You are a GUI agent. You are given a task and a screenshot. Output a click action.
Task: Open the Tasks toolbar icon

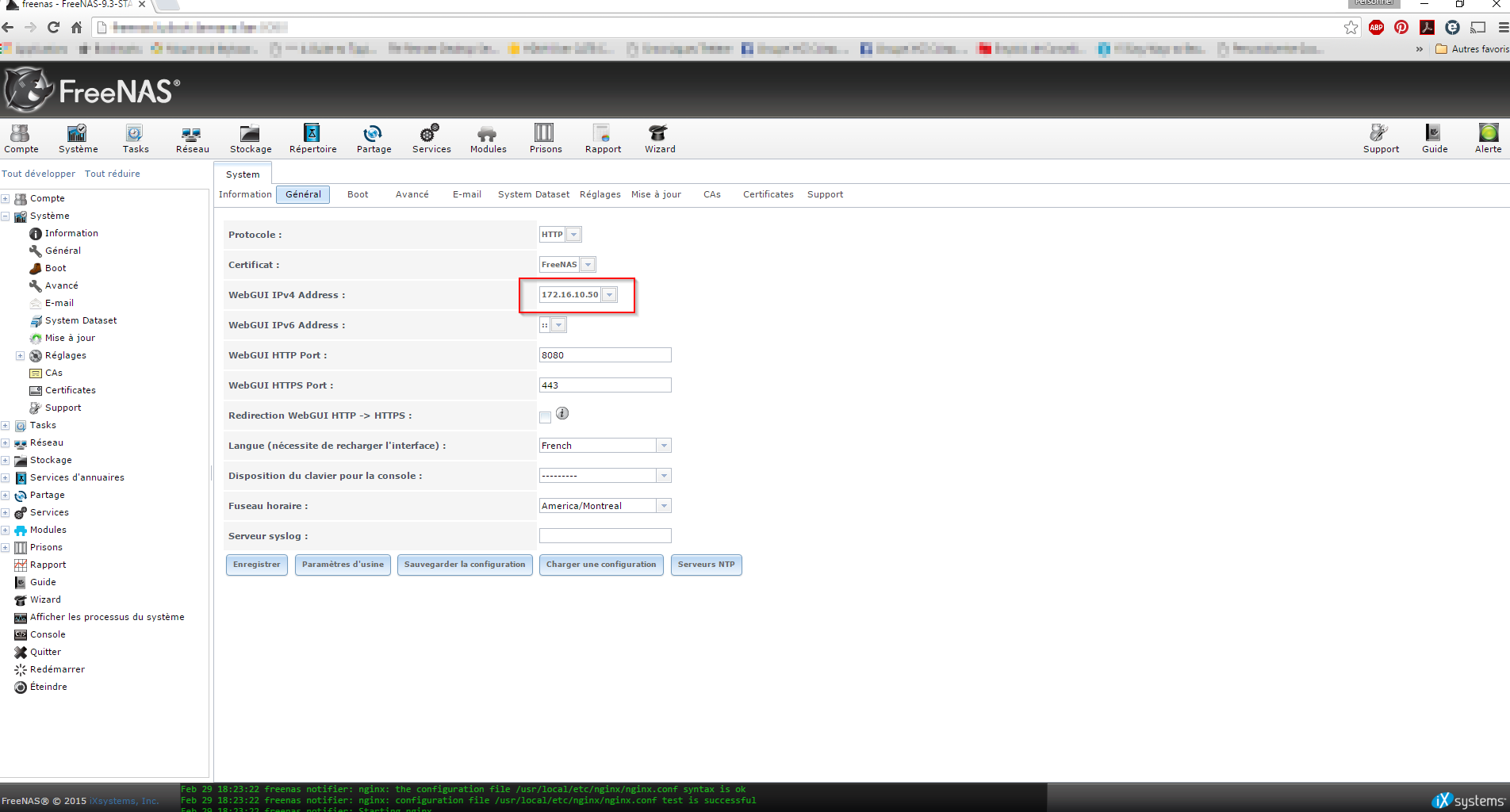tap(136, 139)
